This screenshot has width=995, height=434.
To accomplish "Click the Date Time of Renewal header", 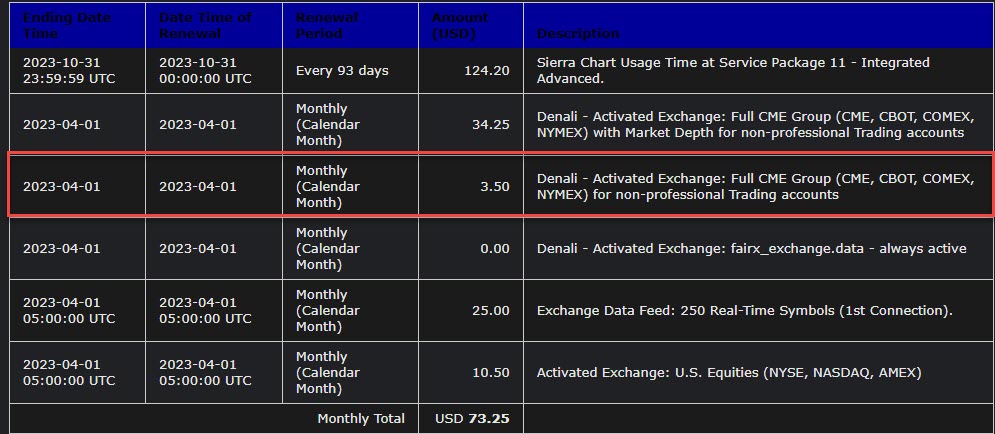I will pyautogui.click(x=205, y=25).
